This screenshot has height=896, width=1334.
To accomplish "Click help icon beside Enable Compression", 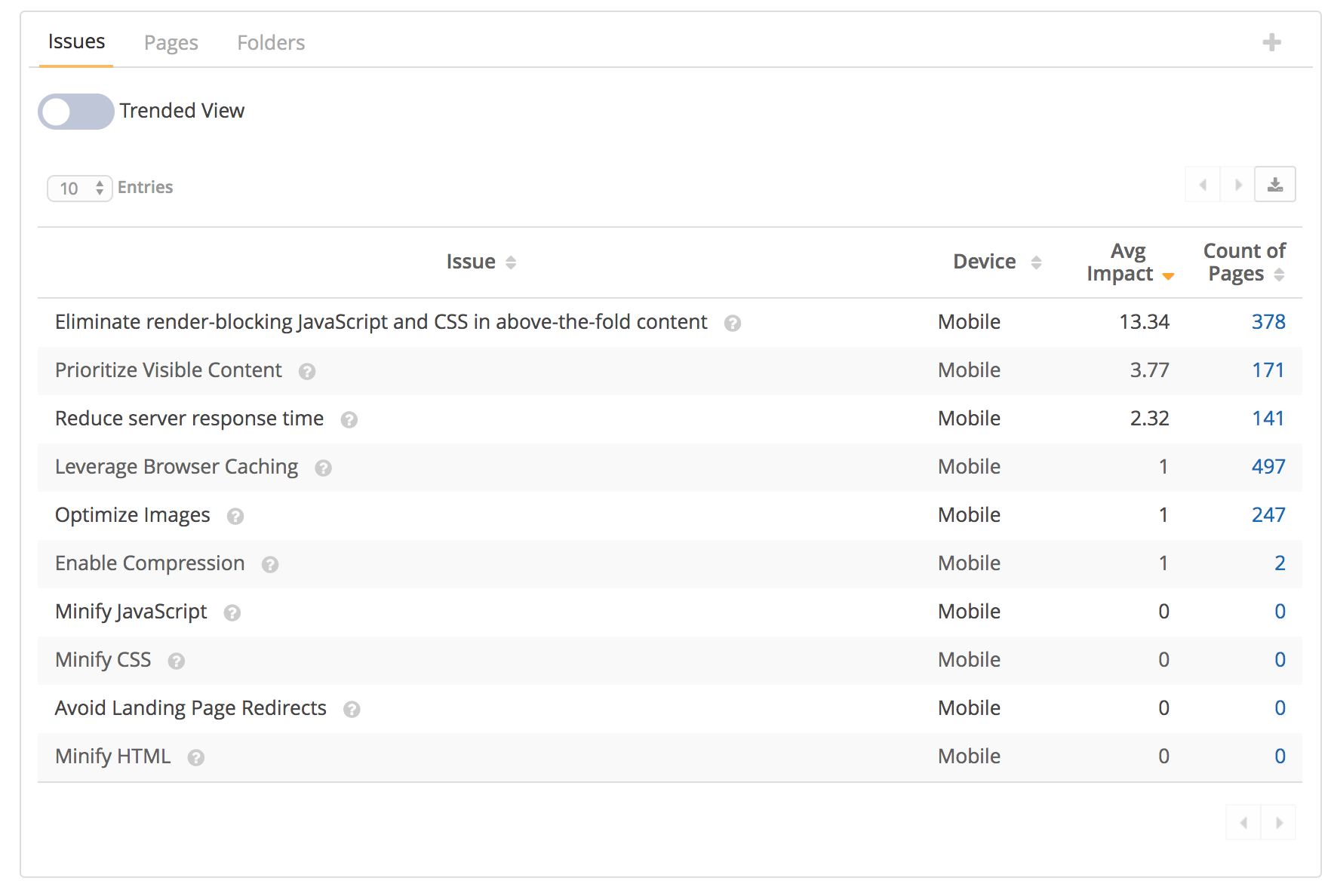I will (x=270, y=564).
